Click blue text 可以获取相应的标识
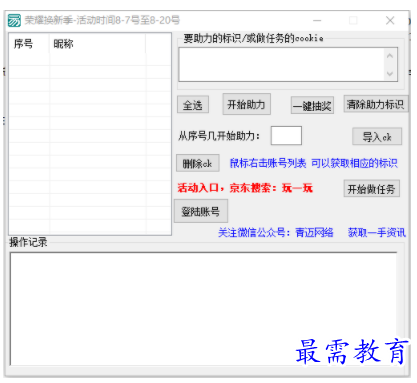Viewport: 417px width, 383px height. pyautogui.click(x=354, y=163)
